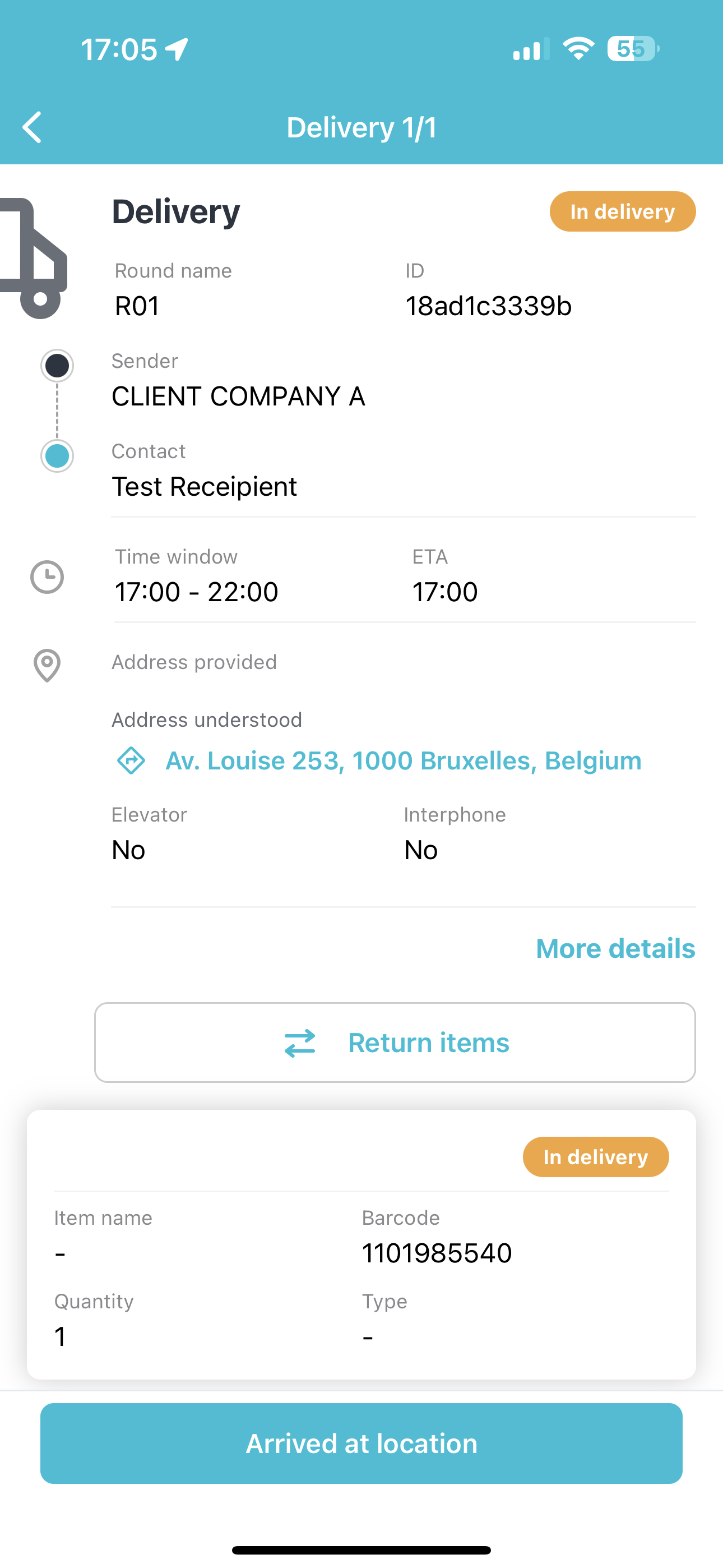Open navigation directions diamond icon

(x=131, y=760)
